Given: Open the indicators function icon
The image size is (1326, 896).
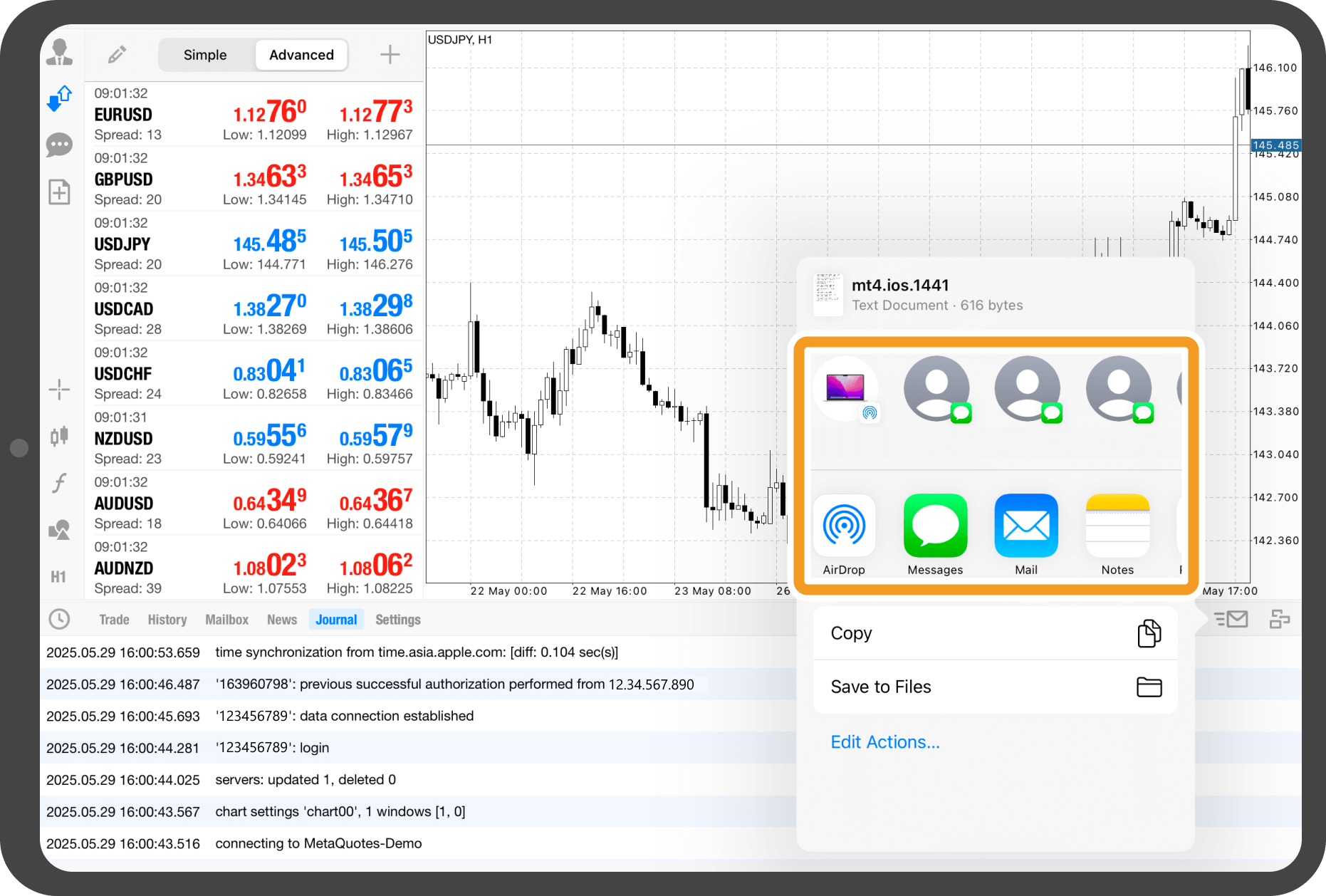Looking at the screenshot, I should (x=59, y=484).
